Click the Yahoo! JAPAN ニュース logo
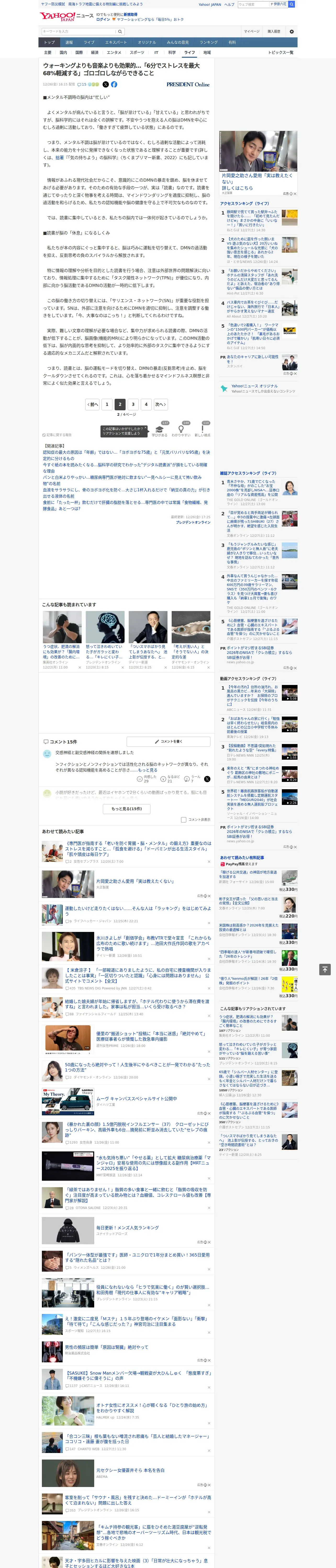 pyautogui.click(x=66, y=16)
